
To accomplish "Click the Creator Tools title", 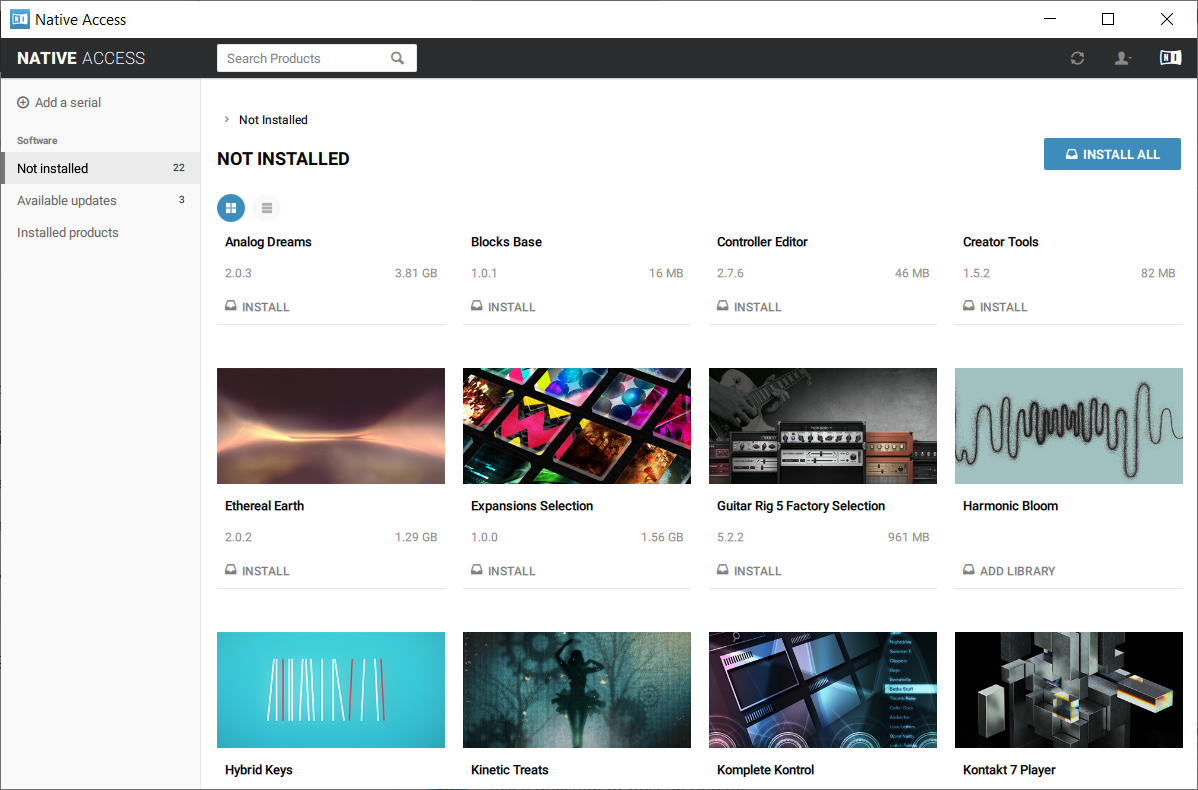I will point(1001,241).
